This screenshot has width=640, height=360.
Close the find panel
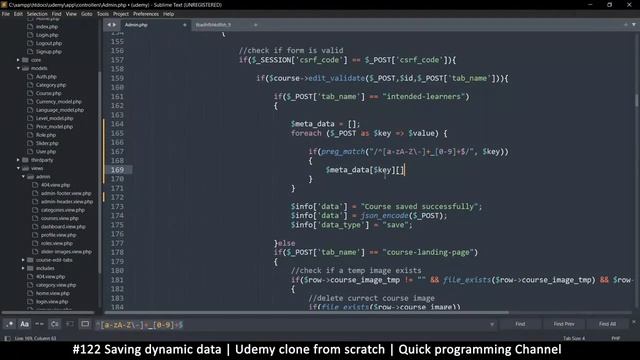click(x=634, y=322)
